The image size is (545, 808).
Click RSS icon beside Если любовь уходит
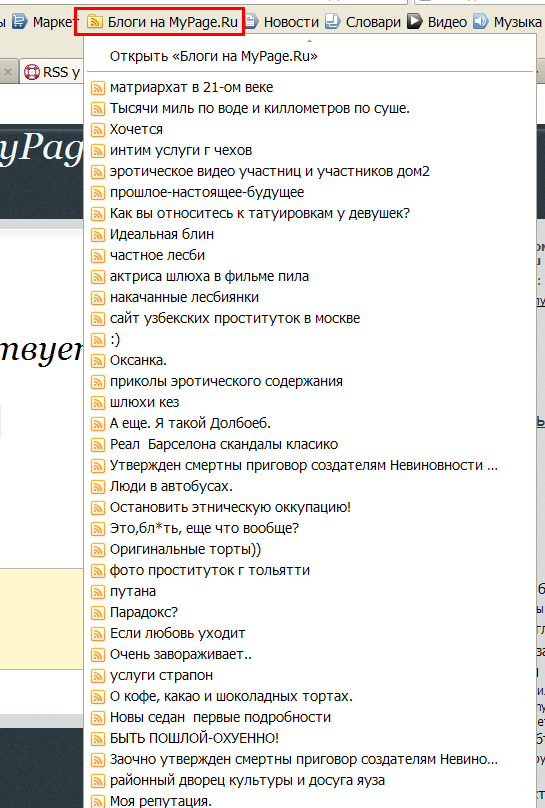[98, 634]
